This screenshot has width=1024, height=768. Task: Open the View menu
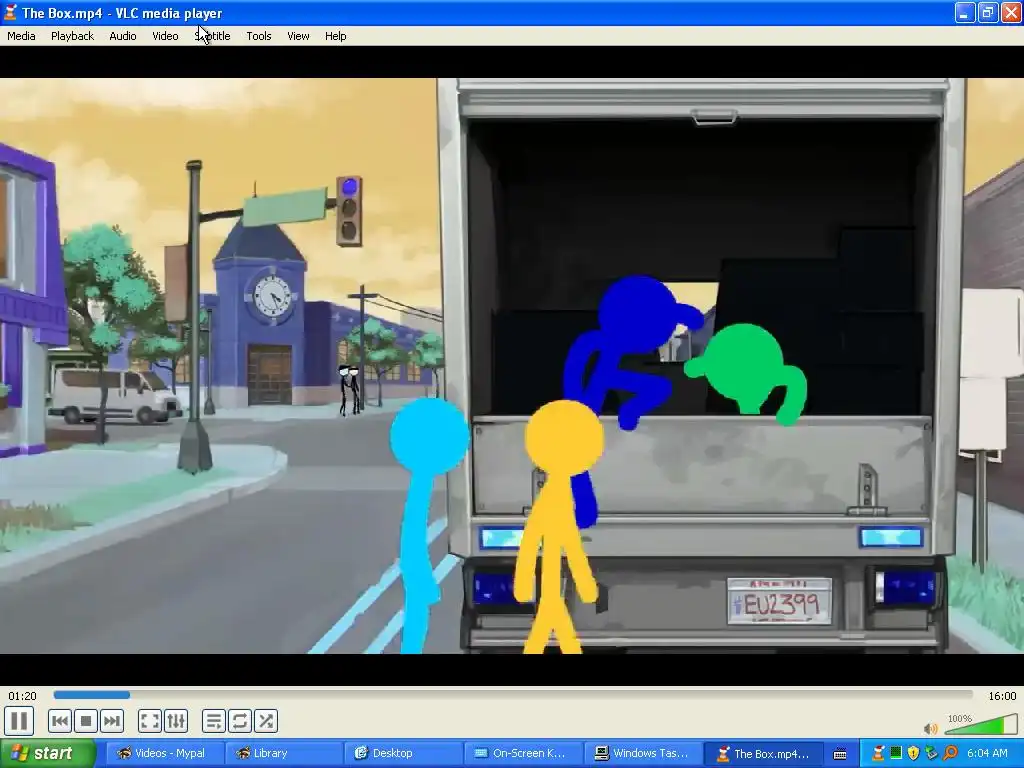(298, 36)
